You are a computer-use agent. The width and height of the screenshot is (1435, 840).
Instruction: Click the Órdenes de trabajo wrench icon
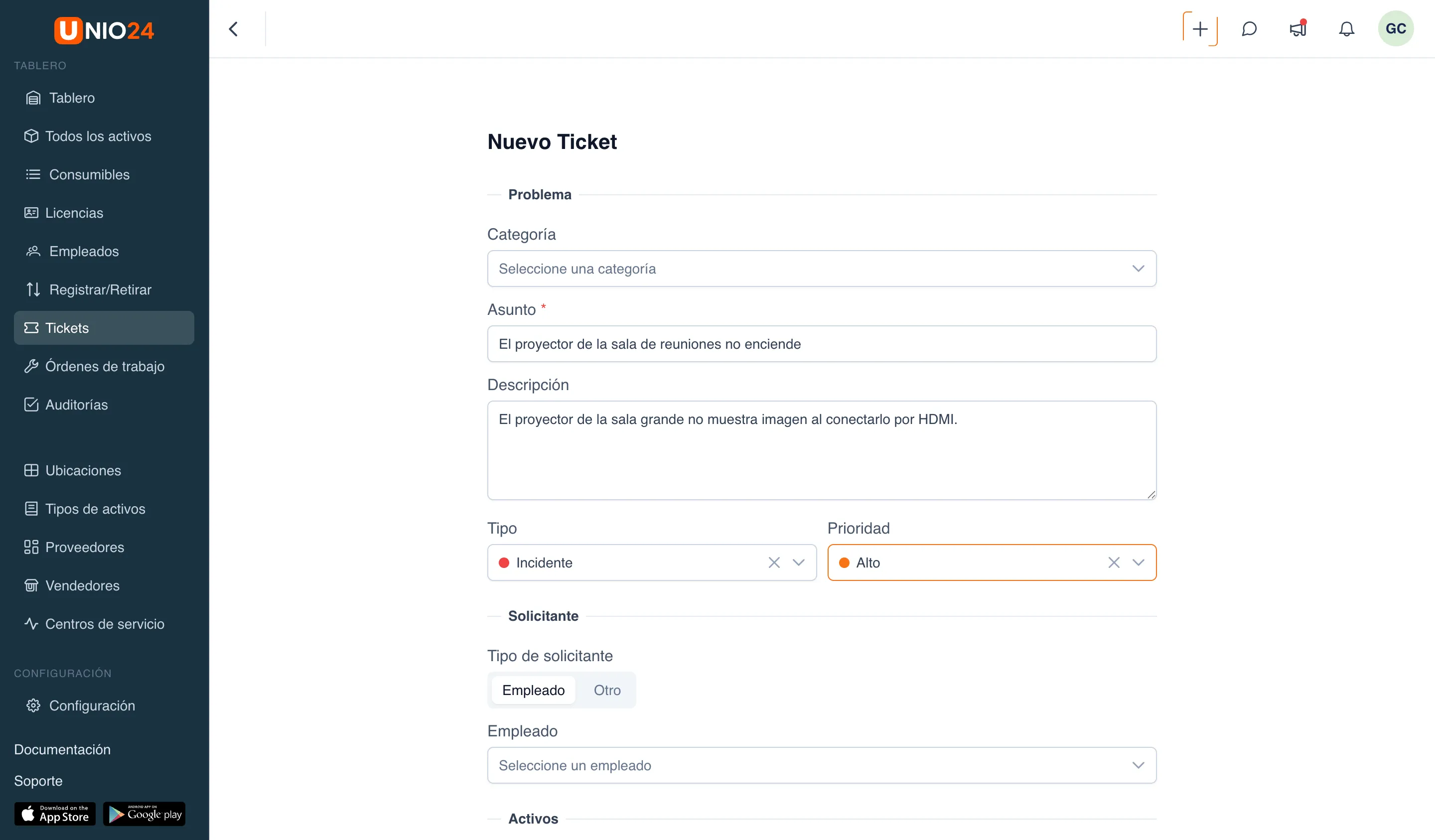click(x=31, y=366)
